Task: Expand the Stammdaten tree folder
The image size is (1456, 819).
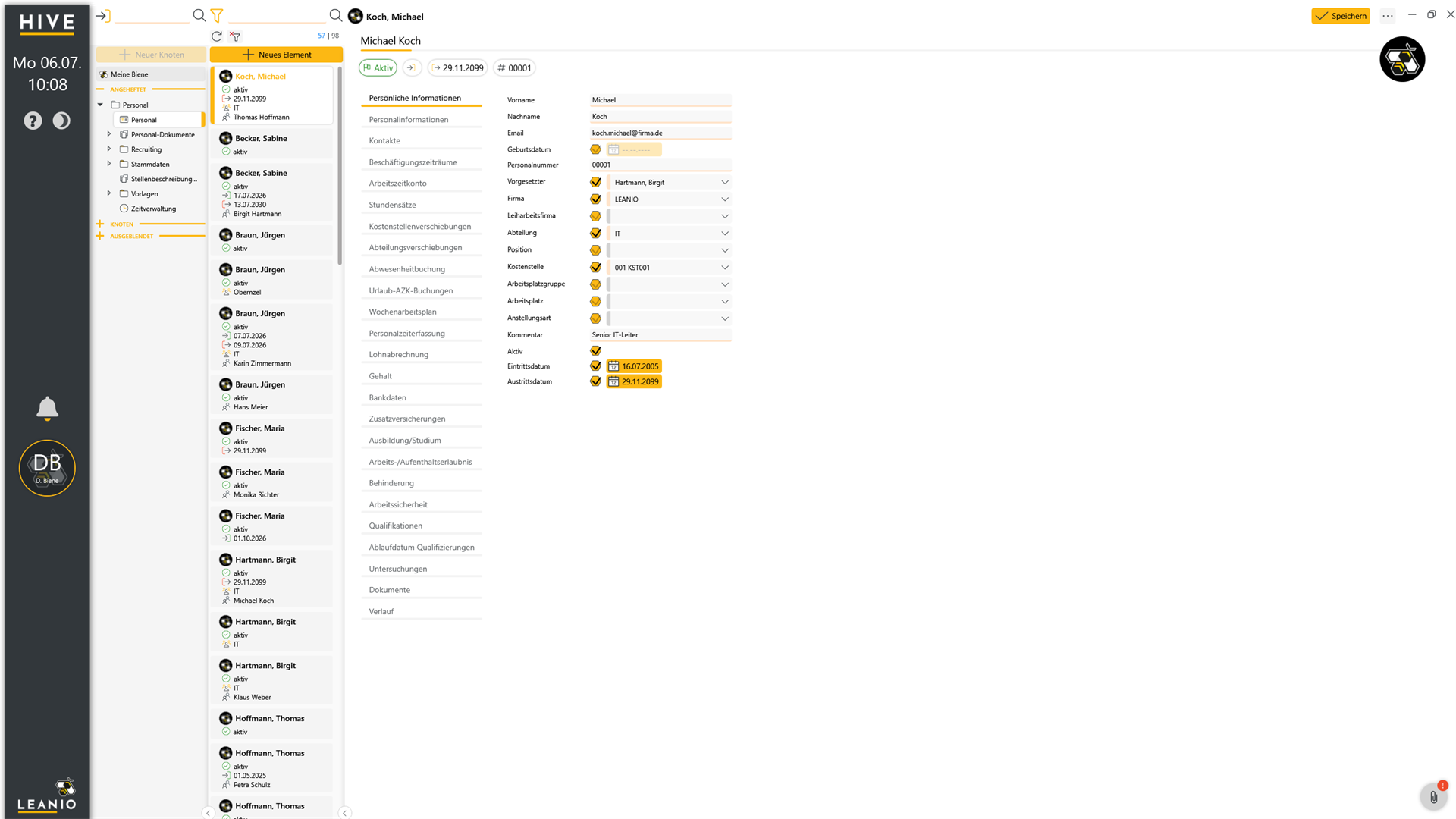Action: (109, 164)
